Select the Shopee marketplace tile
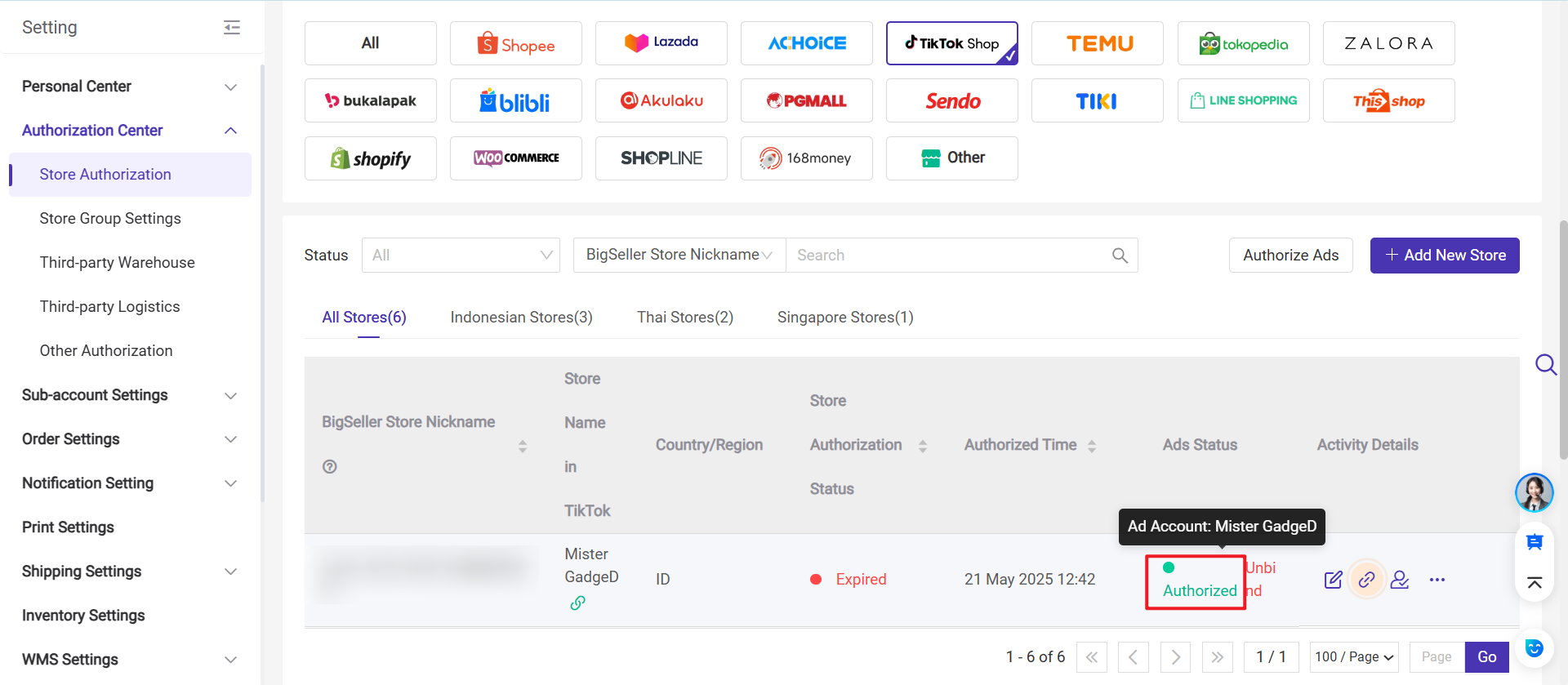 click(516, 43)
